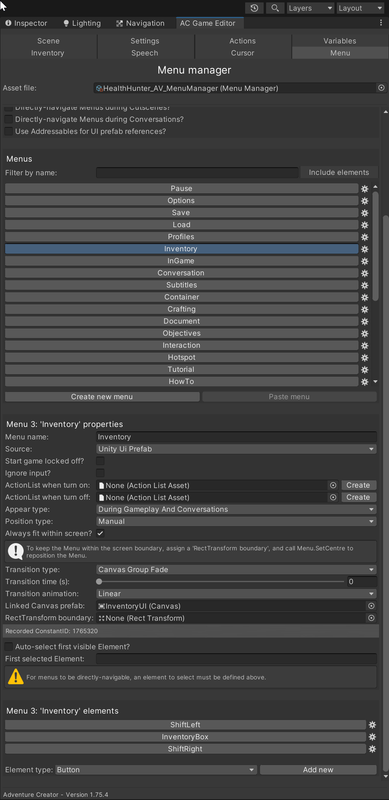Click the gear icon beside ShiftLeft element
Screen dimensions: 389x800
pyautogui.click(x=372, y=725)
